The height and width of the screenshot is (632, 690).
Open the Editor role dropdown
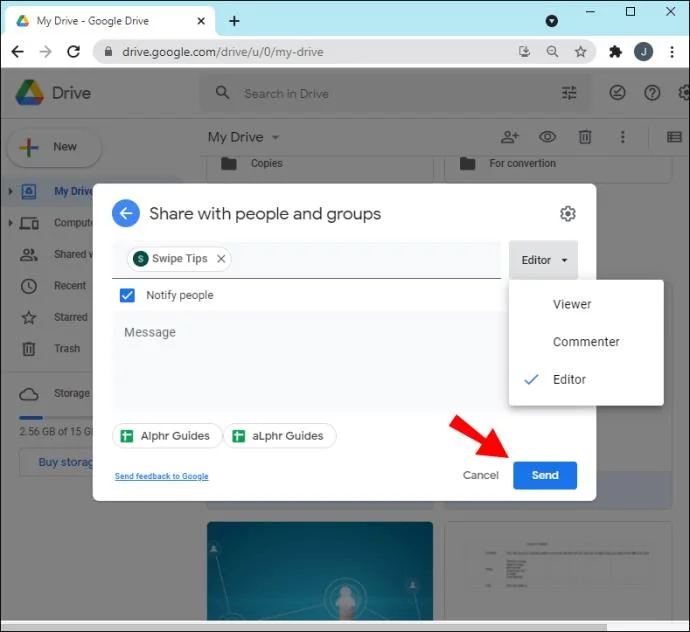(543, 260)
